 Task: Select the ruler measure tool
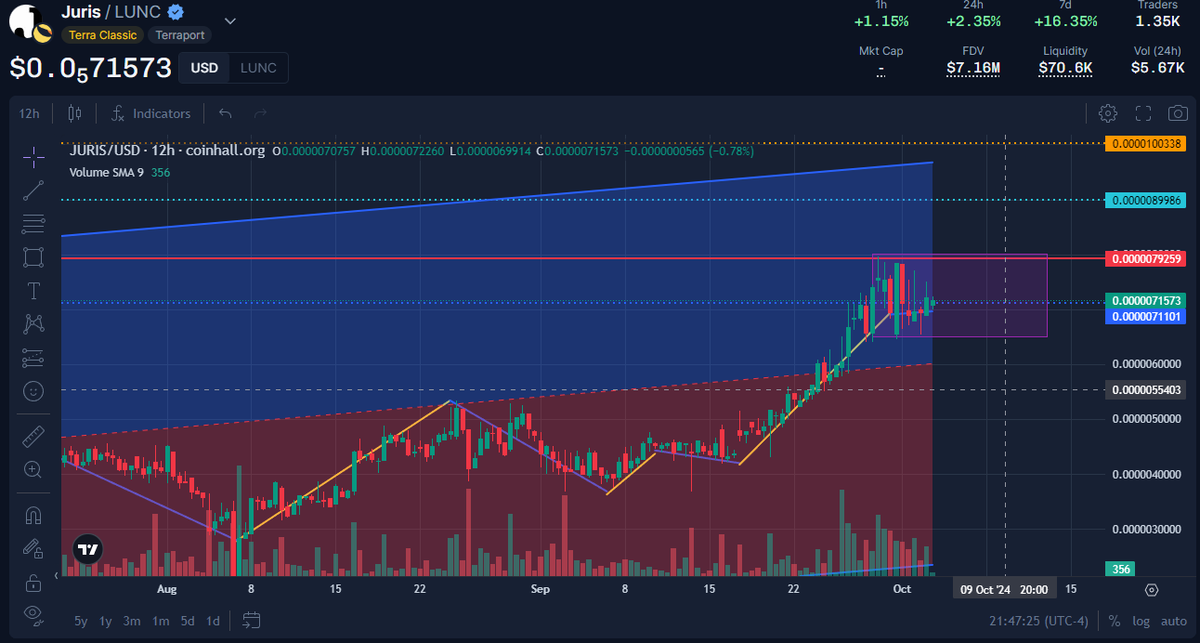coord(33,435)
